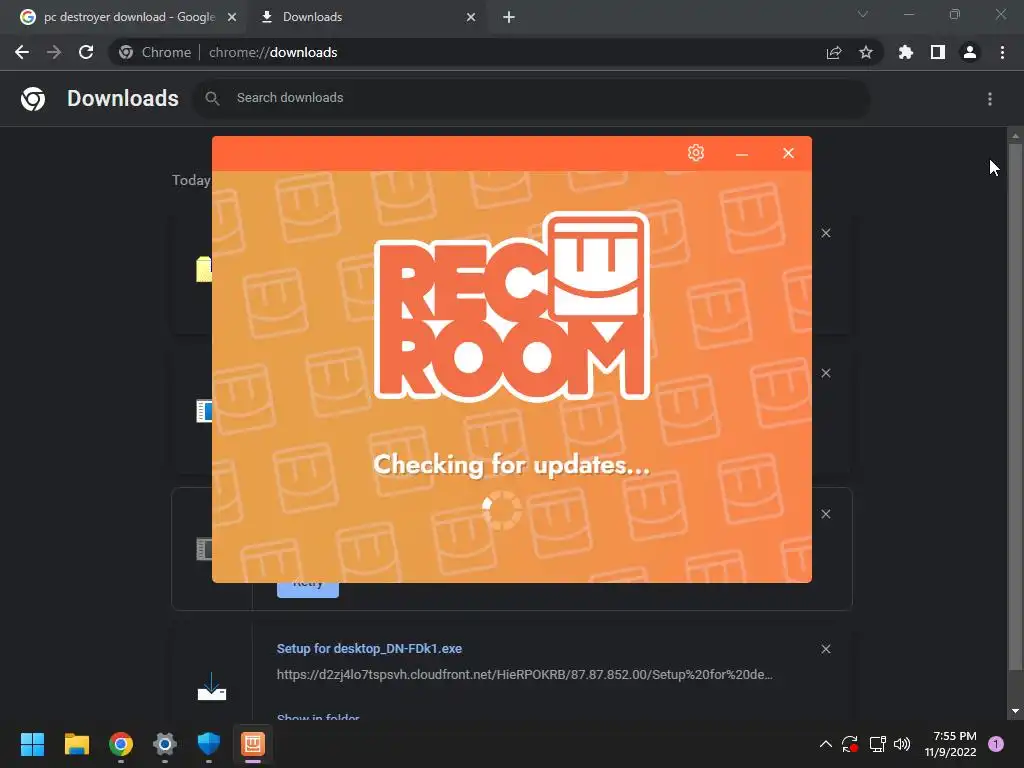Viewport: 1024px width, 768px height.
Task: Remove the third download entry from list
Action: tap(825, 514)
